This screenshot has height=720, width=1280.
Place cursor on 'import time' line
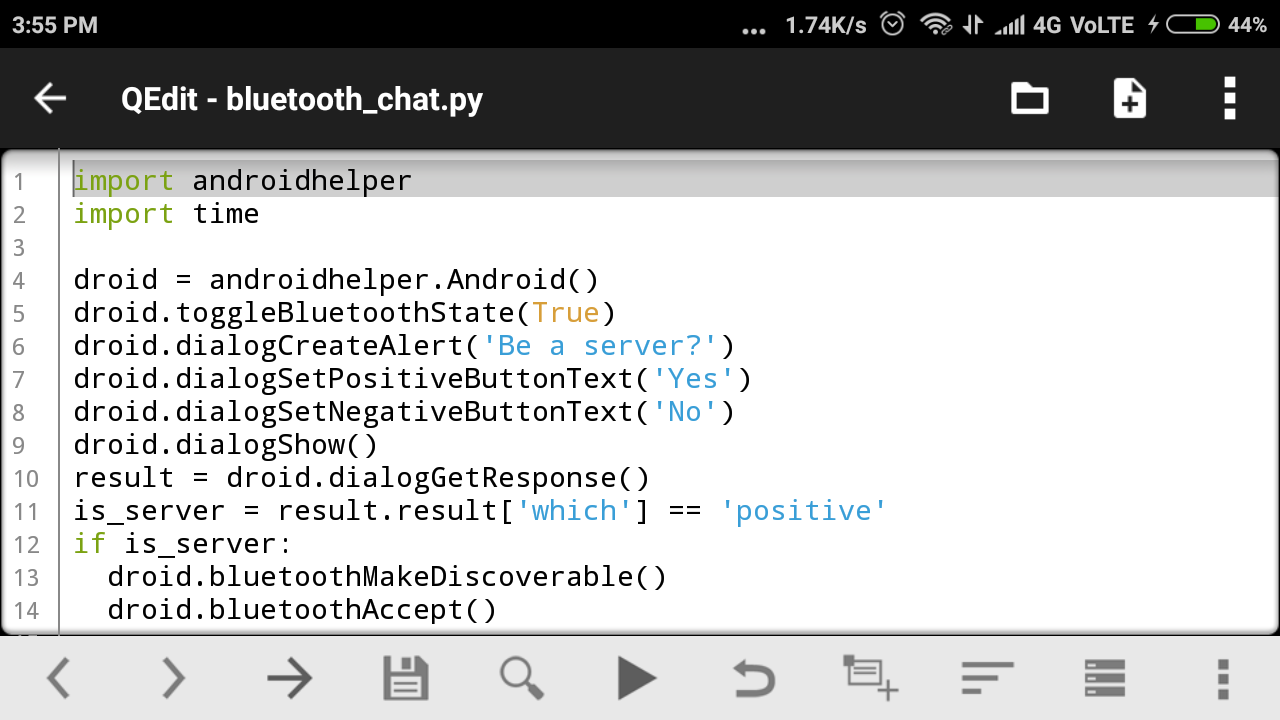(166, 214)
